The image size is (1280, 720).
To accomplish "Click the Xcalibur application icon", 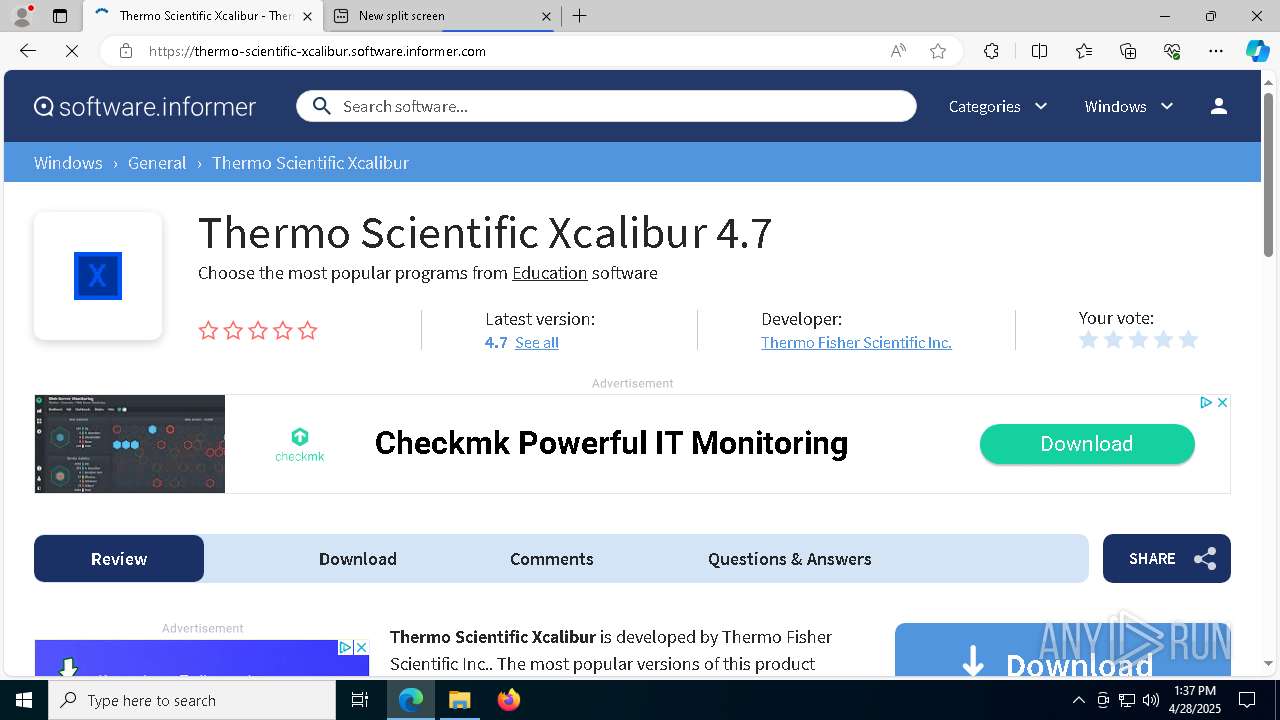I will [x=98, y=276].
